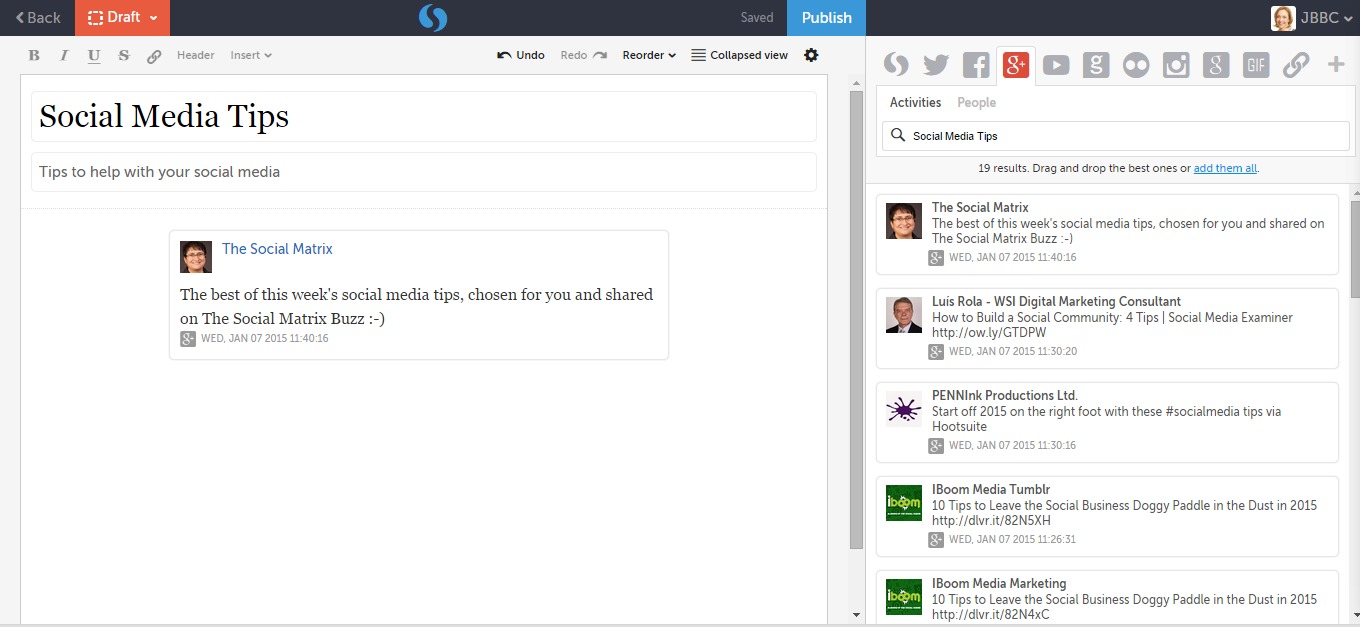Select the GIF search source icon
Viewport: 1360px width, 627px height.
point(1256,66)
